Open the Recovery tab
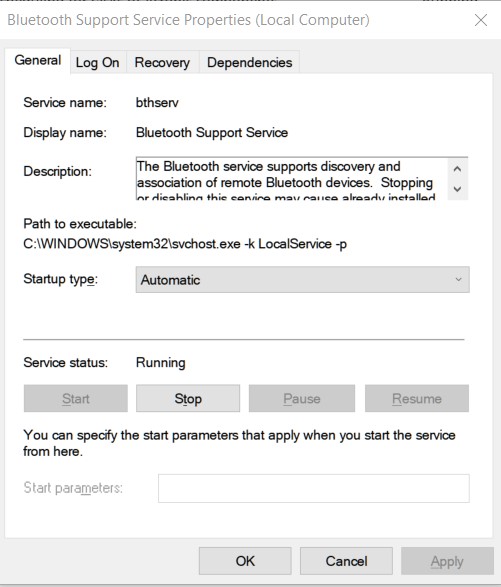Screen dimensions: 501x587 [162, 63]
